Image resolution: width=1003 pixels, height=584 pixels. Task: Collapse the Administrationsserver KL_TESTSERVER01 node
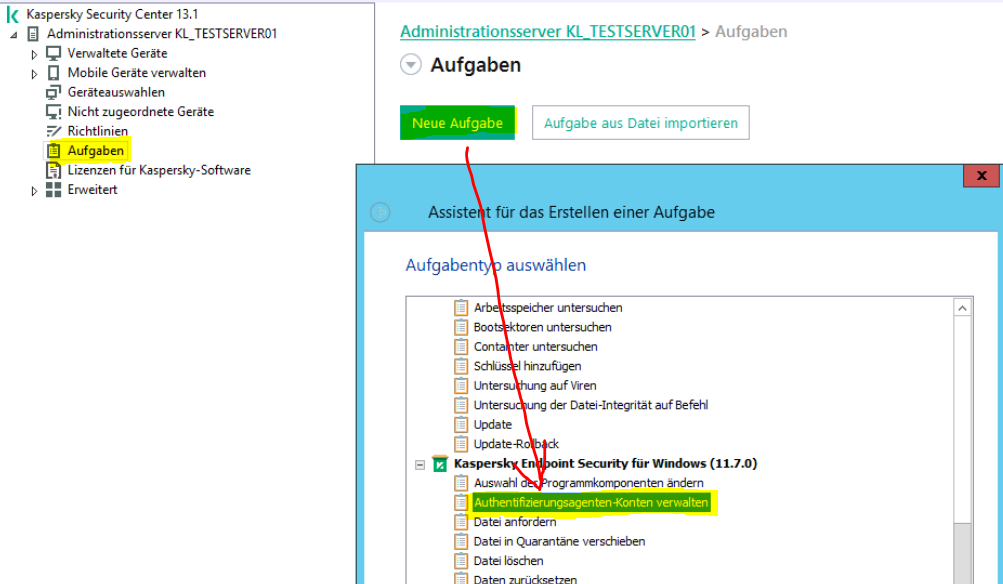click(14, 35)
